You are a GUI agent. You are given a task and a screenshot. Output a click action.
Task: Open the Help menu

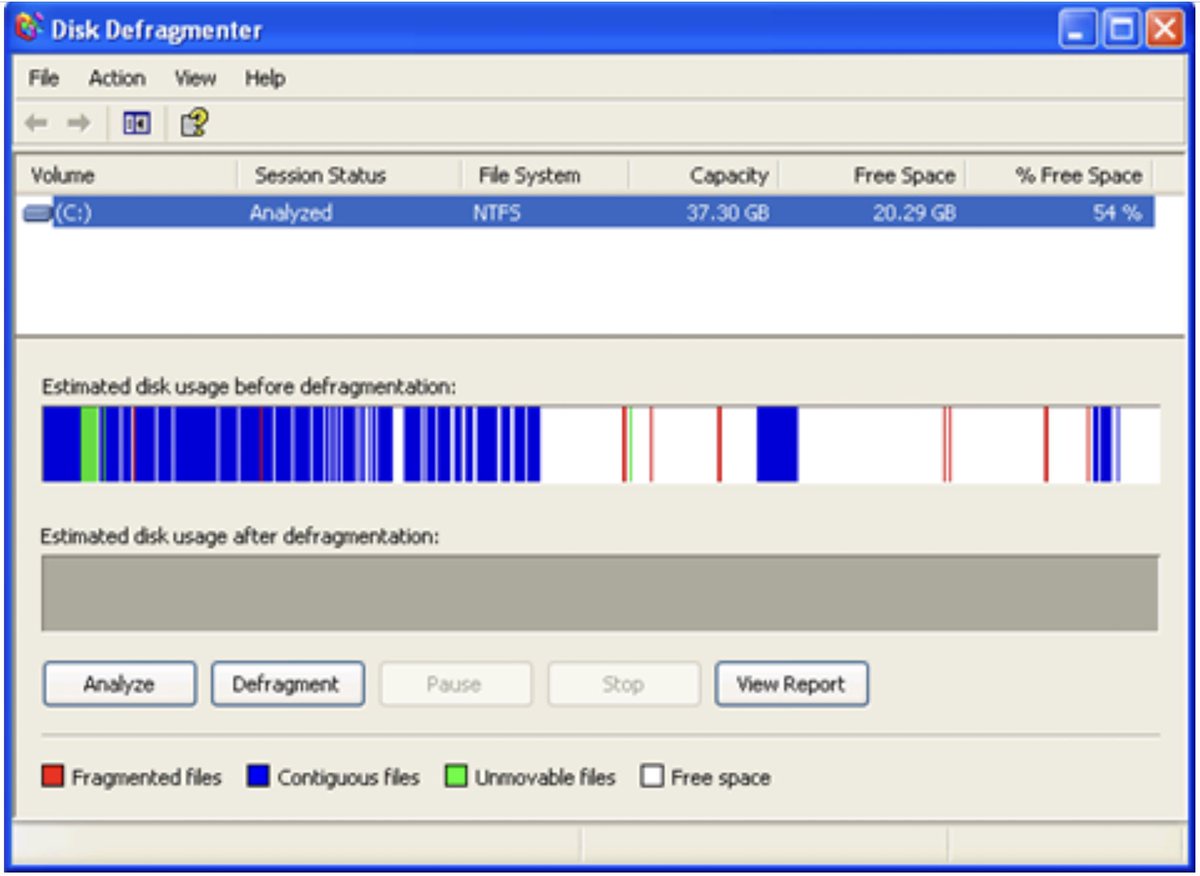coord(265,78)
